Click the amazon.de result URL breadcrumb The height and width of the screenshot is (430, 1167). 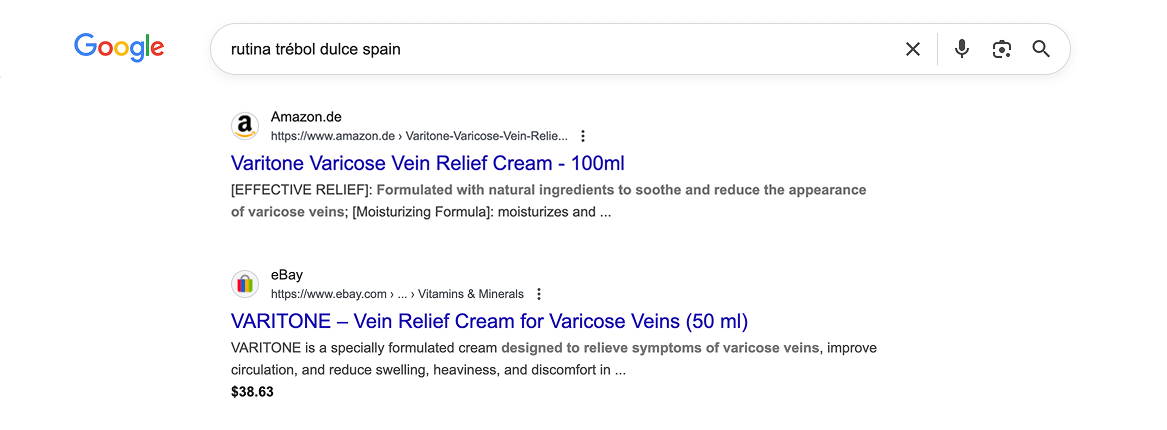click(418, 136)
